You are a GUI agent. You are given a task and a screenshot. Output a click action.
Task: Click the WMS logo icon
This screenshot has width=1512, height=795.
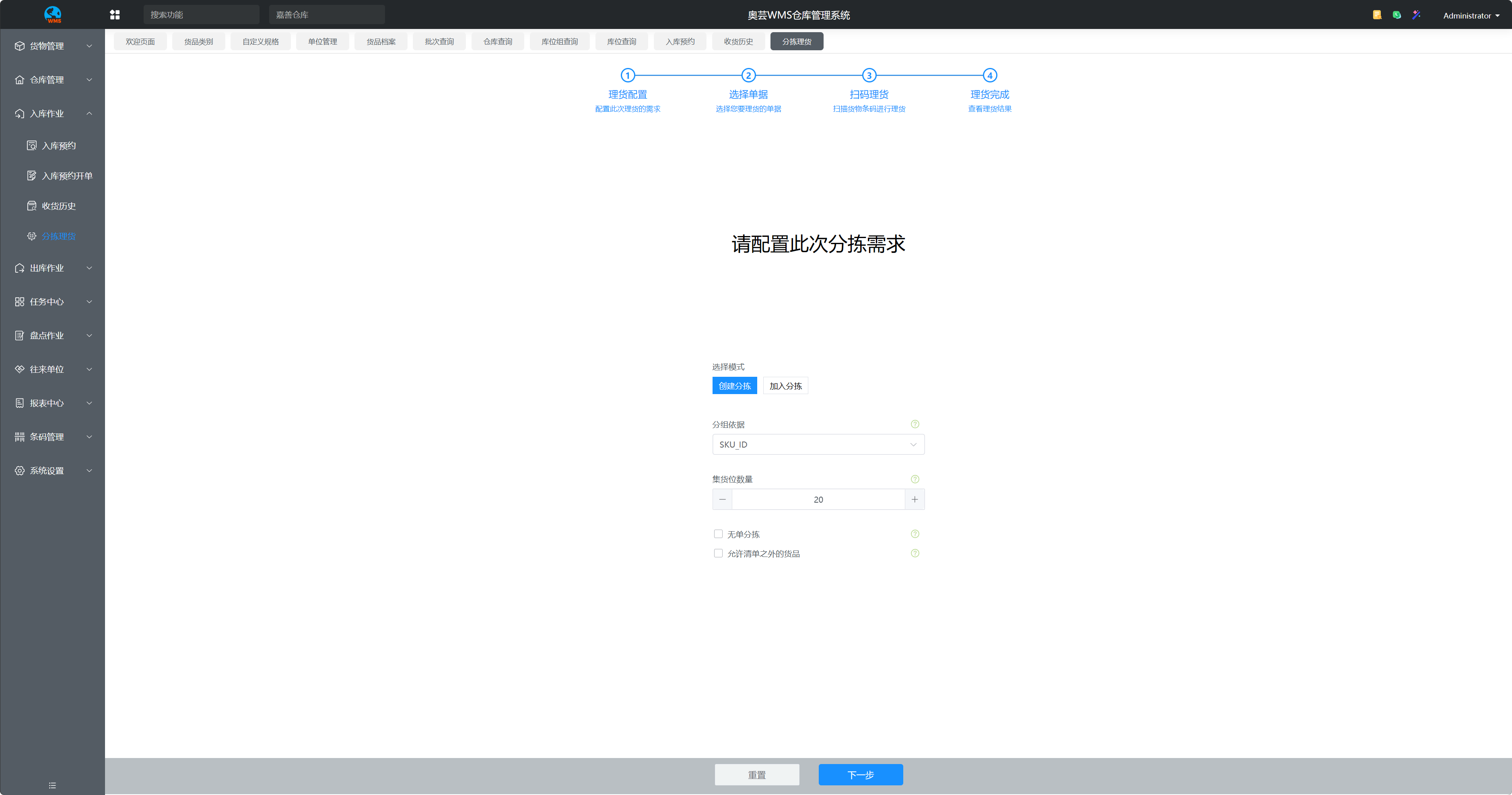tap(53, 14)
